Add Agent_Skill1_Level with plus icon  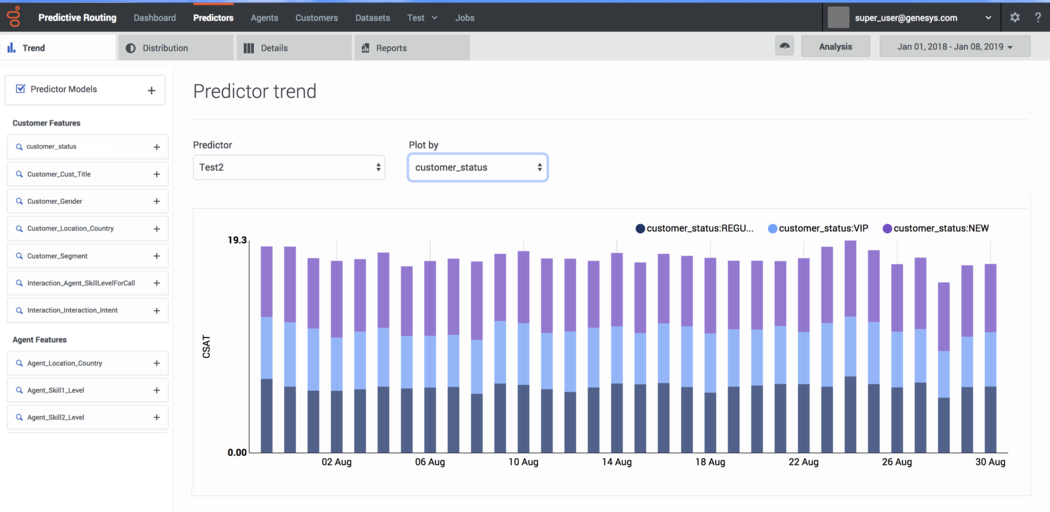pos(157,390)
